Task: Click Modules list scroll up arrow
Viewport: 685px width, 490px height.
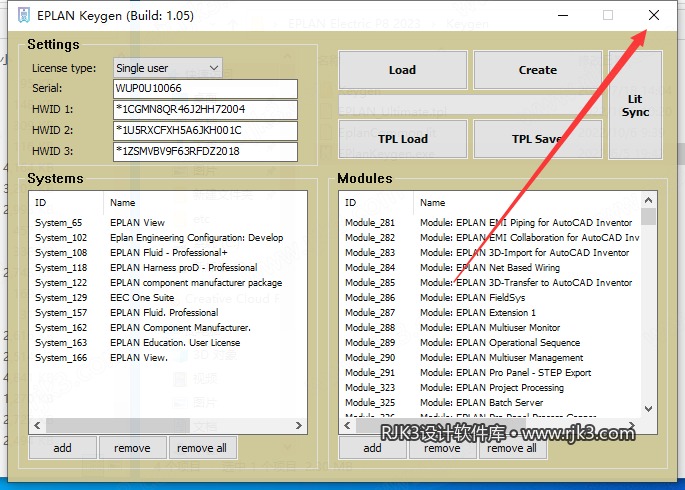Action: pyautogui.click(x=649, y=200)
